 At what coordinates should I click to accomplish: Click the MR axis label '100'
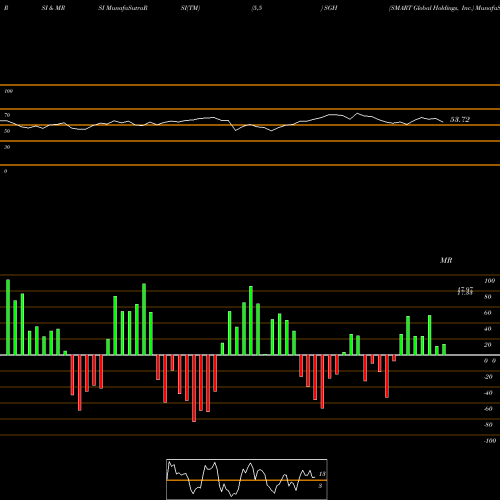click(x=489, y=281)
